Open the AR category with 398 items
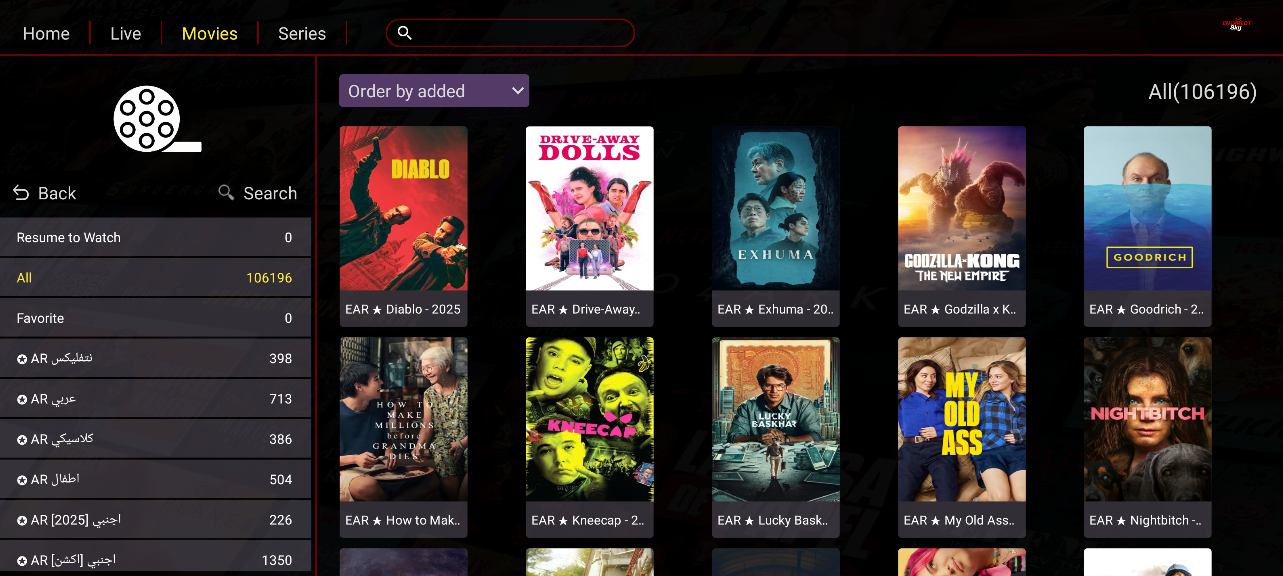1283x576 pixels. 155,358
